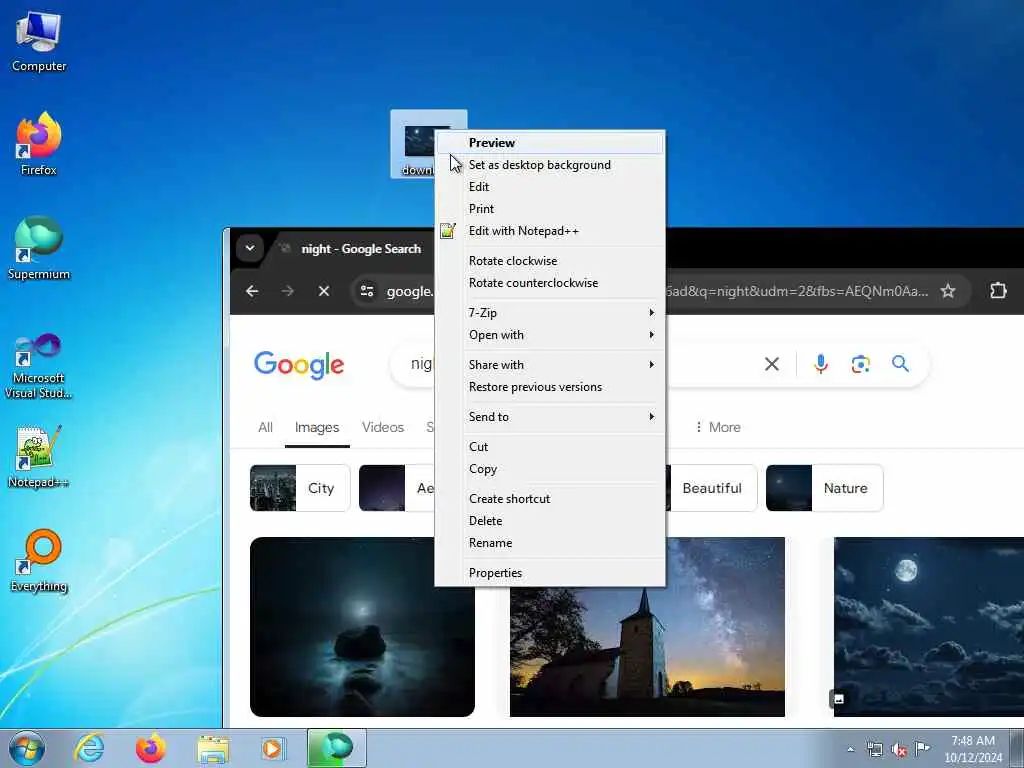
Task: Filter images by City chip
Action: pos(300,488)
